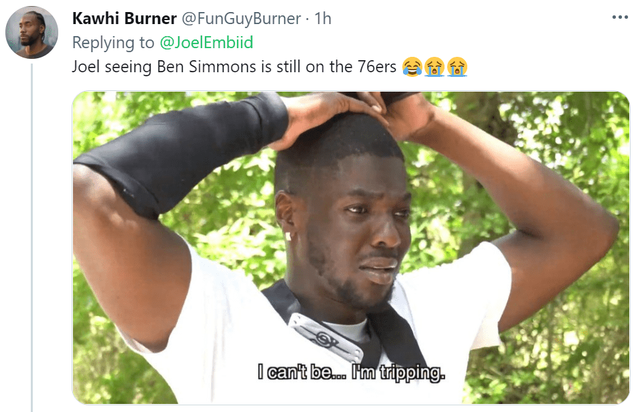Open the @FunGuyBurner handle
The width and height of the screenshot is (640, 412).
pos(241,18)
